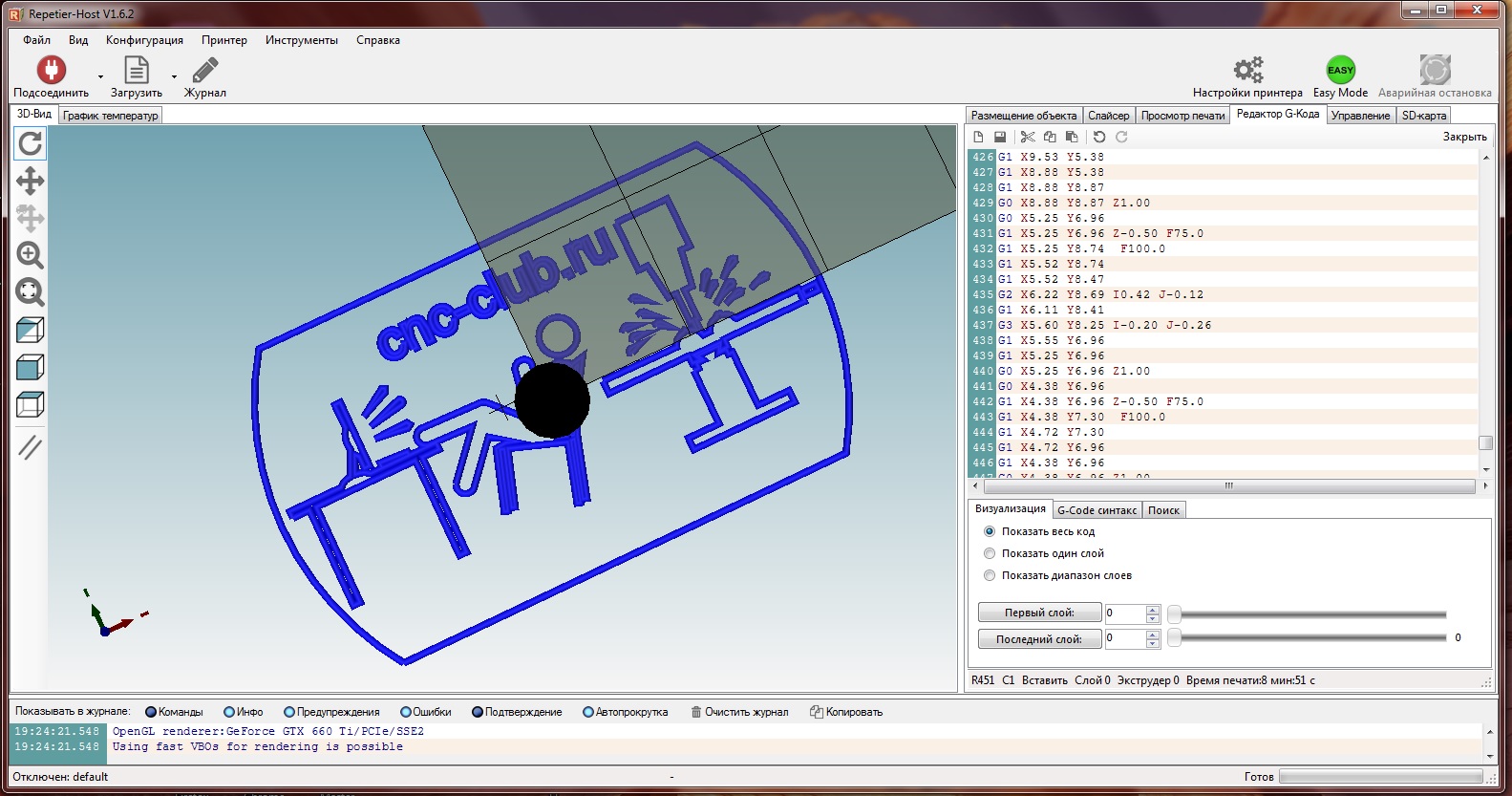Screen dimensions: 1512x796
Task: Cut selection with scissors icon
Action: pyautogui.click(x=1028, y=138)
